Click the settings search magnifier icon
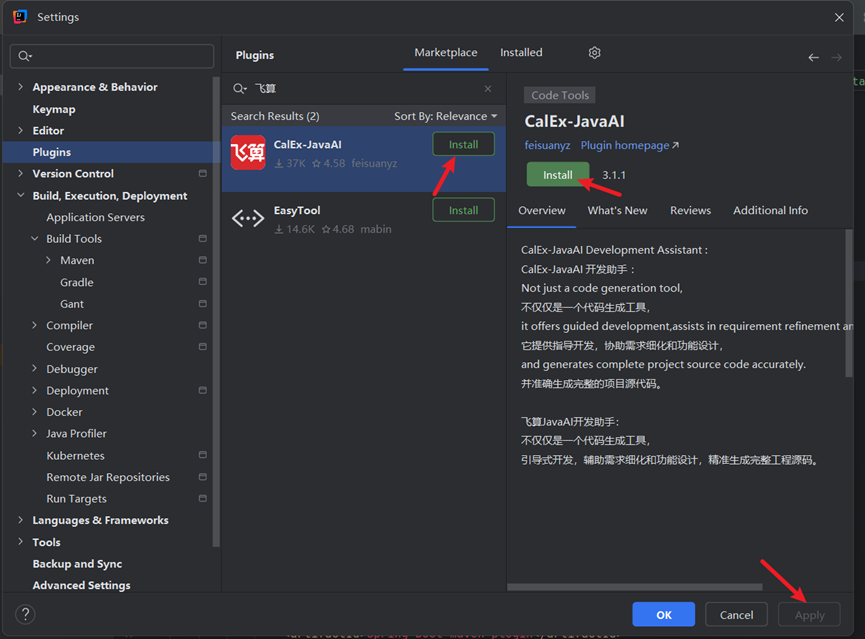Image resolution: width=865 pixels, height=639 pixels. coord(25,56)
